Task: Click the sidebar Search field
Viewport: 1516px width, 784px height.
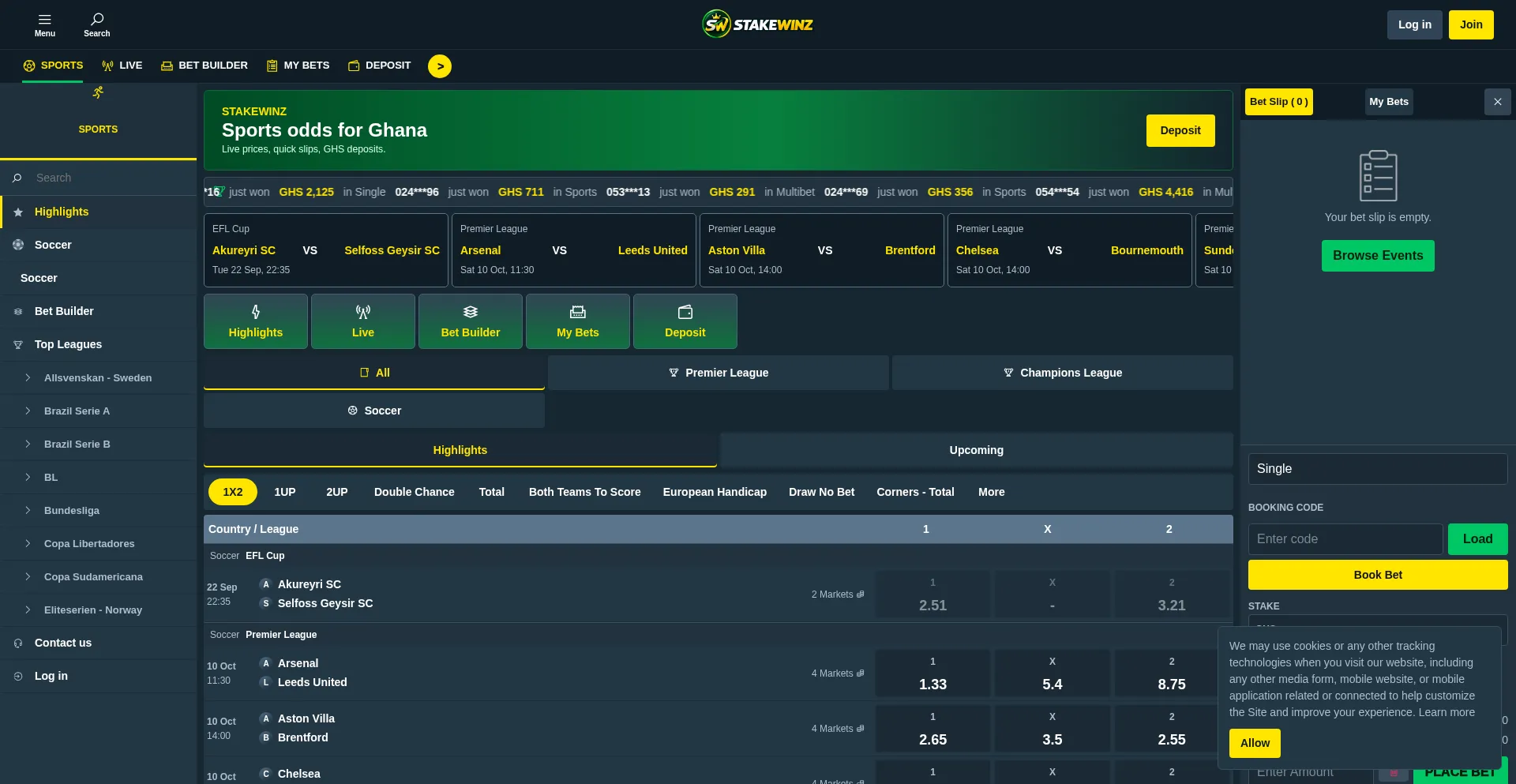Action: click(98, 178)
